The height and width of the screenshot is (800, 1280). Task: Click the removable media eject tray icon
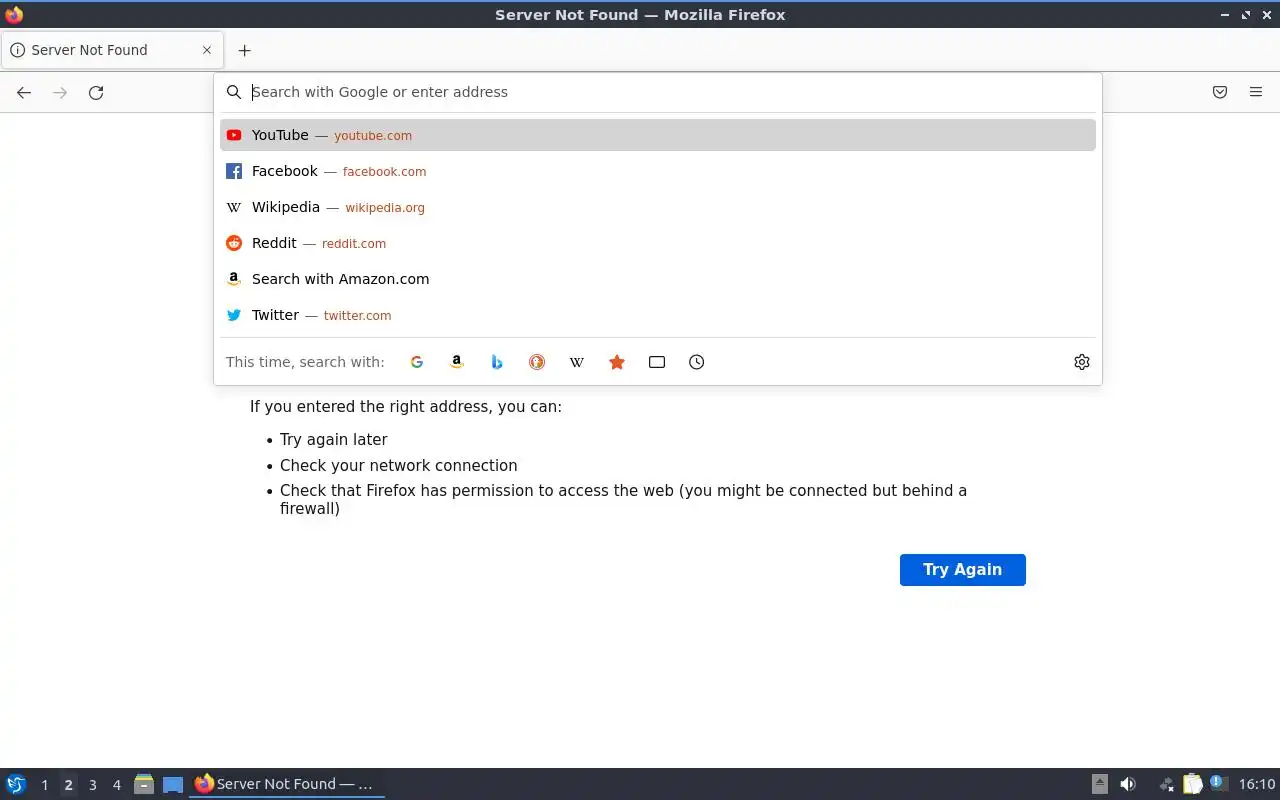[1100, 784]
